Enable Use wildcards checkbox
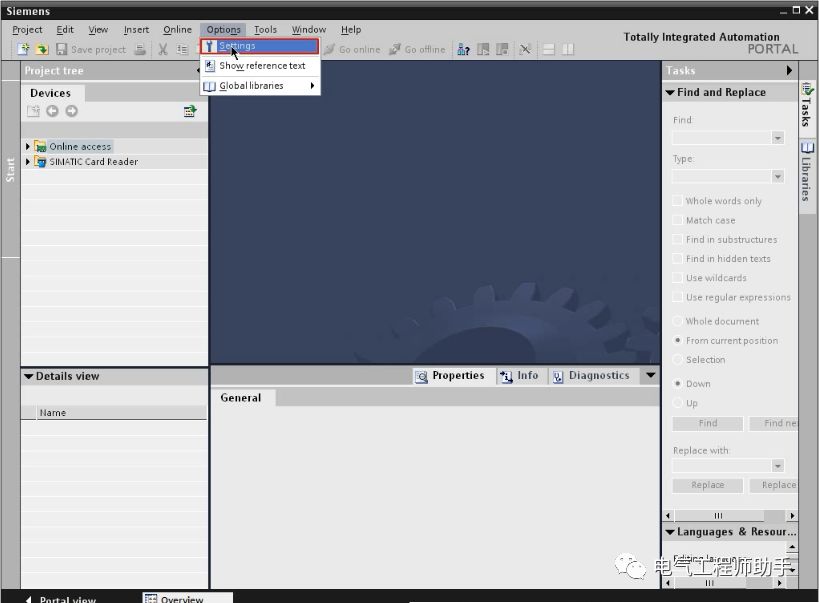The height and width of the screenshot is (603, 819). (x=677, y=277)
